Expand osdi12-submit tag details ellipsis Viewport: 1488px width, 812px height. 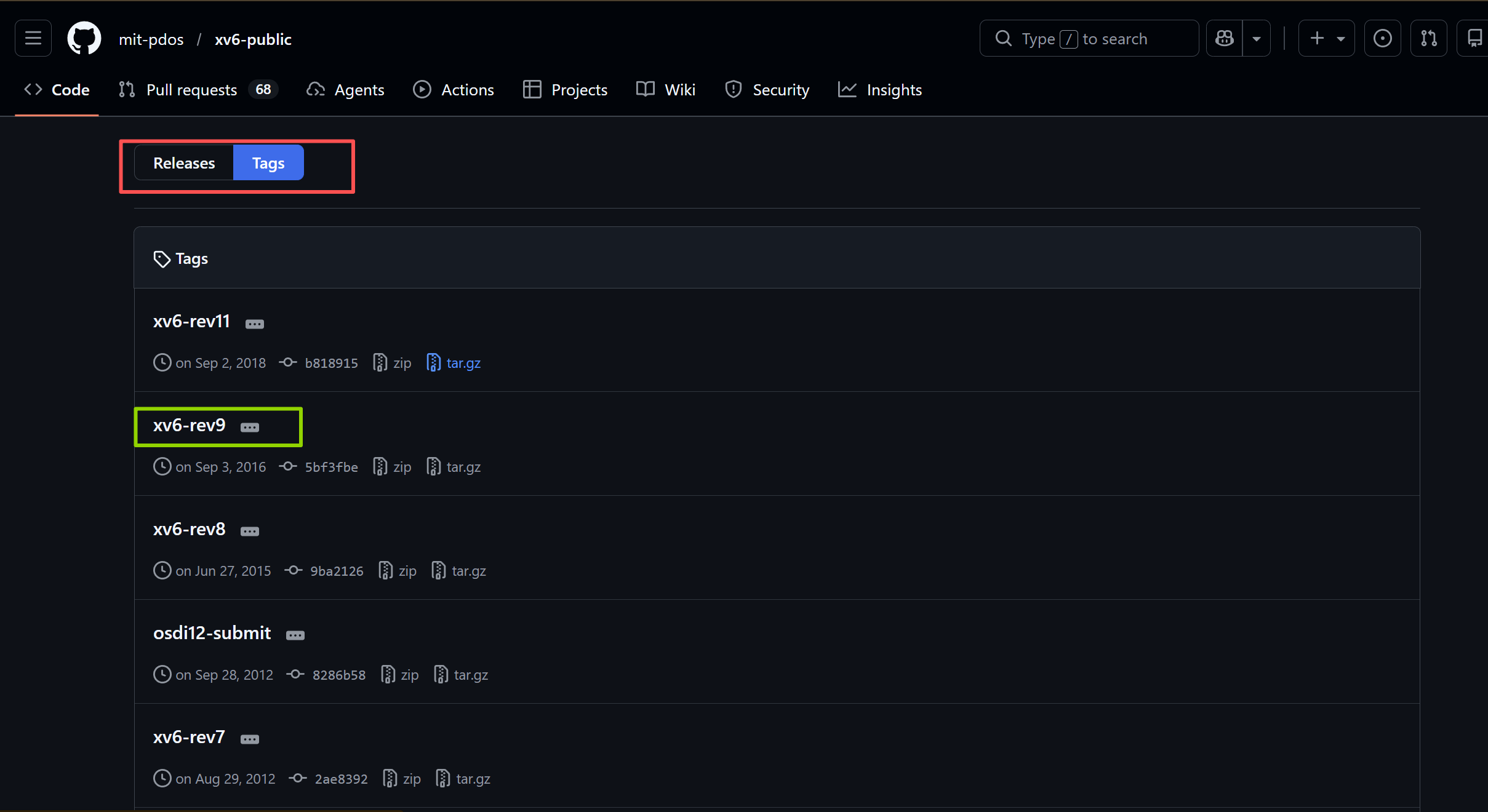pyautogui.click(x=295, y=635)
